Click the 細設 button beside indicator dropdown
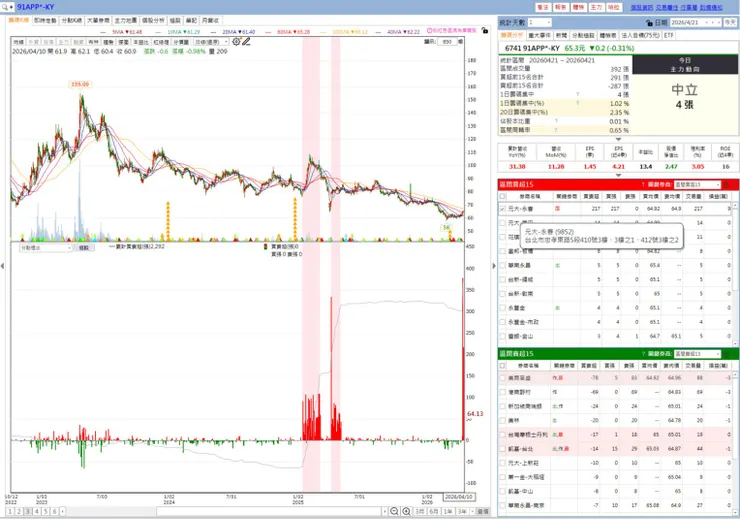Image resolution: width=740 pixels, height=519 pixels. point(84,248)
